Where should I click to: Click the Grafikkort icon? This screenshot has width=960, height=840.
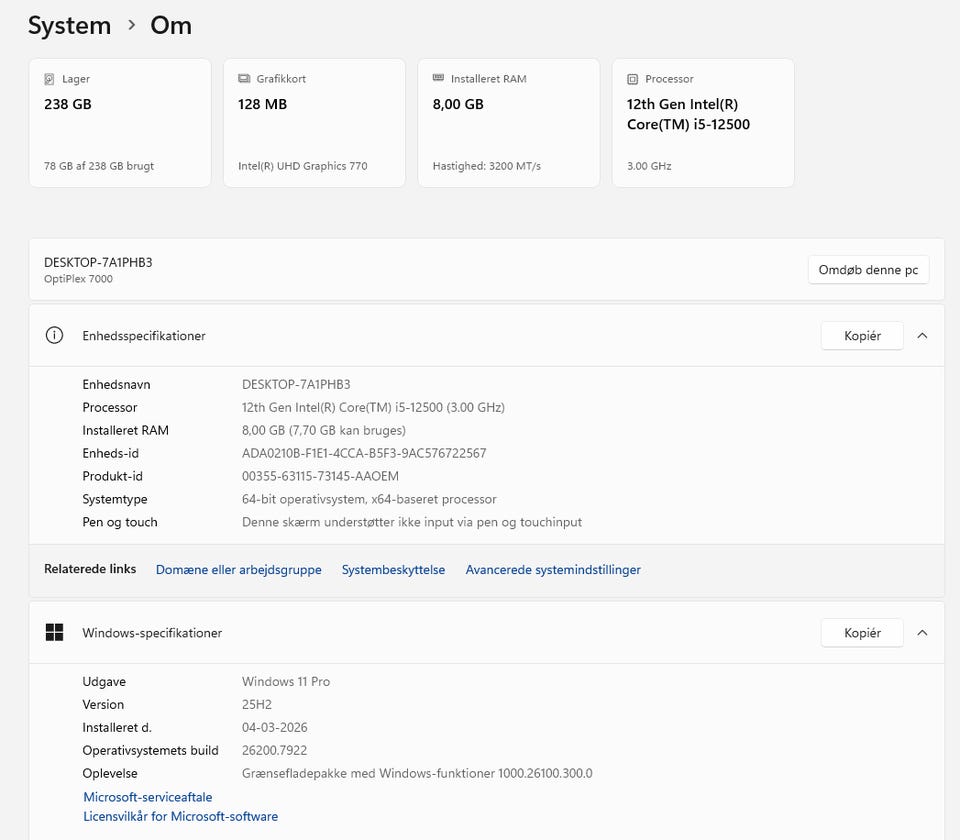tap(244, 79)
